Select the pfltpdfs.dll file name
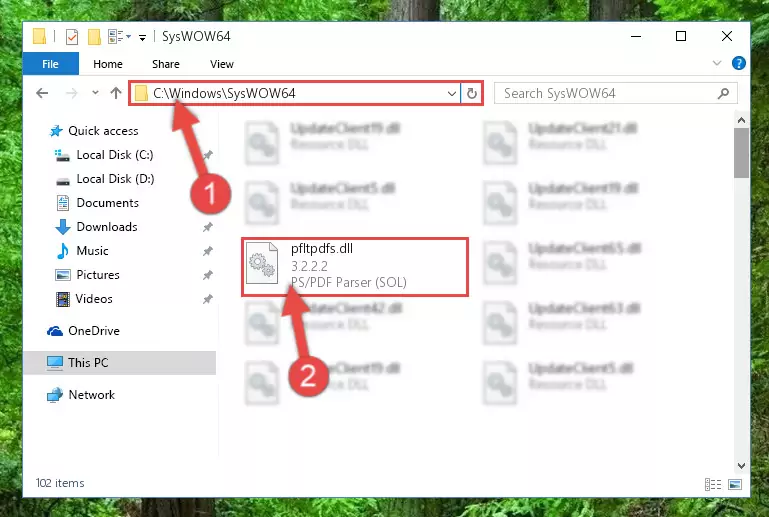 click(322, 249)
